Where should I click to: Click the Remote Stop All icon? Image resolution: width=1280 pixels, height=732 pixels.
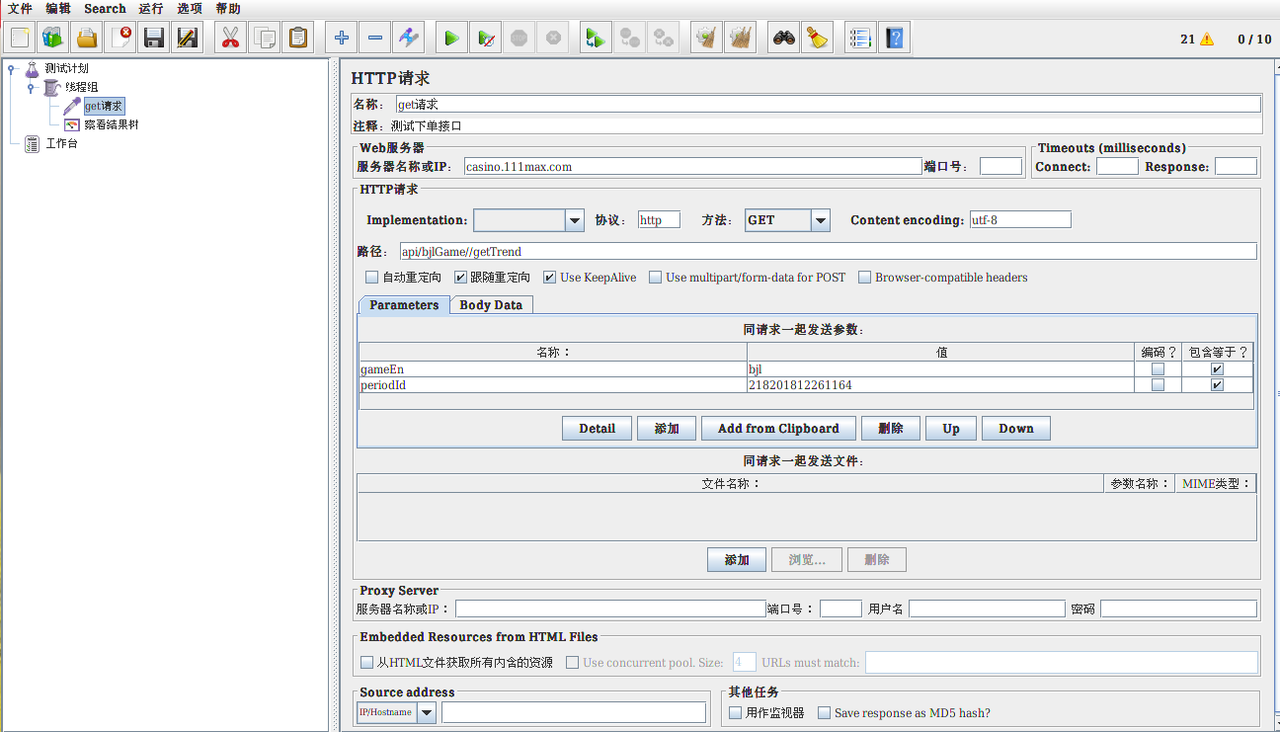[630, 39]
